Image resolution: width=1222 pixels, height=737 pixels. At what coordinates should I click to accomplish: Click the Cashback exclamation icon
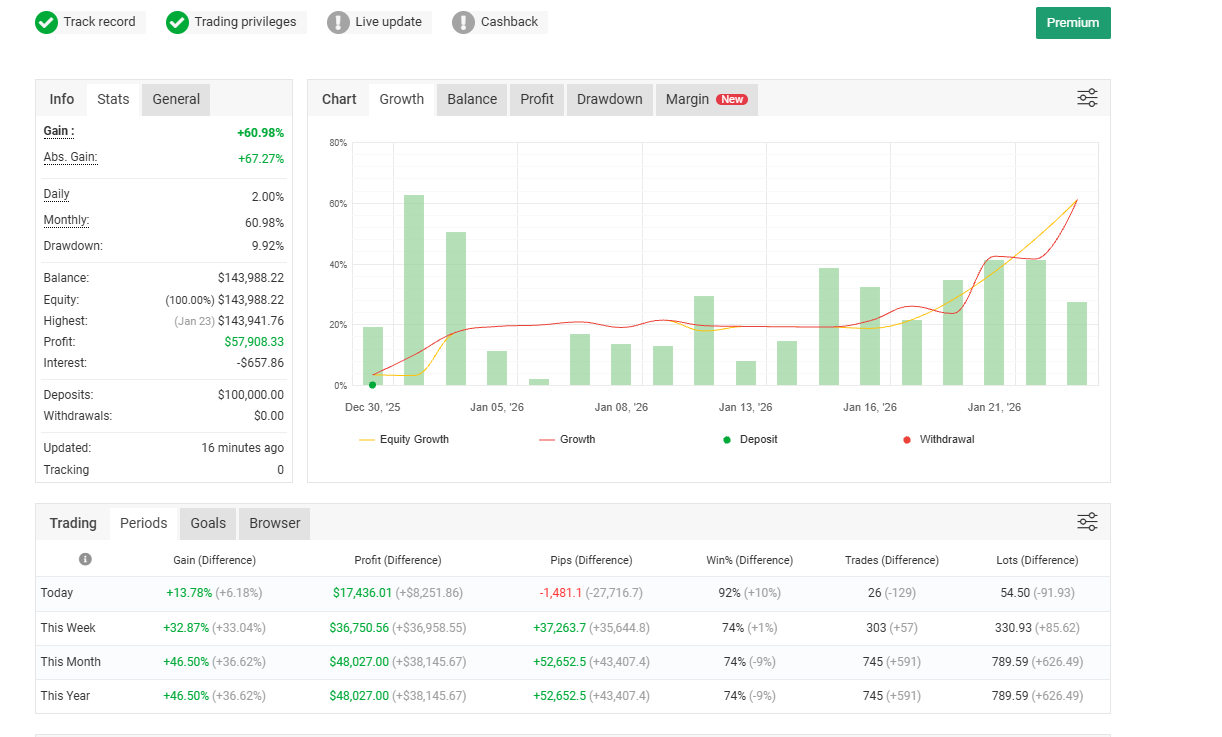point(463,22)
